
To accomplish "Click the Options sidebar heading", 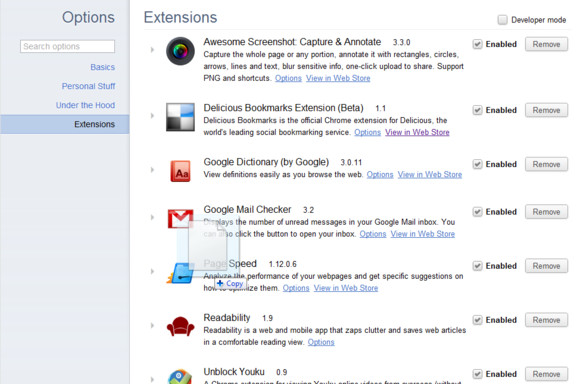I will 88,17.
